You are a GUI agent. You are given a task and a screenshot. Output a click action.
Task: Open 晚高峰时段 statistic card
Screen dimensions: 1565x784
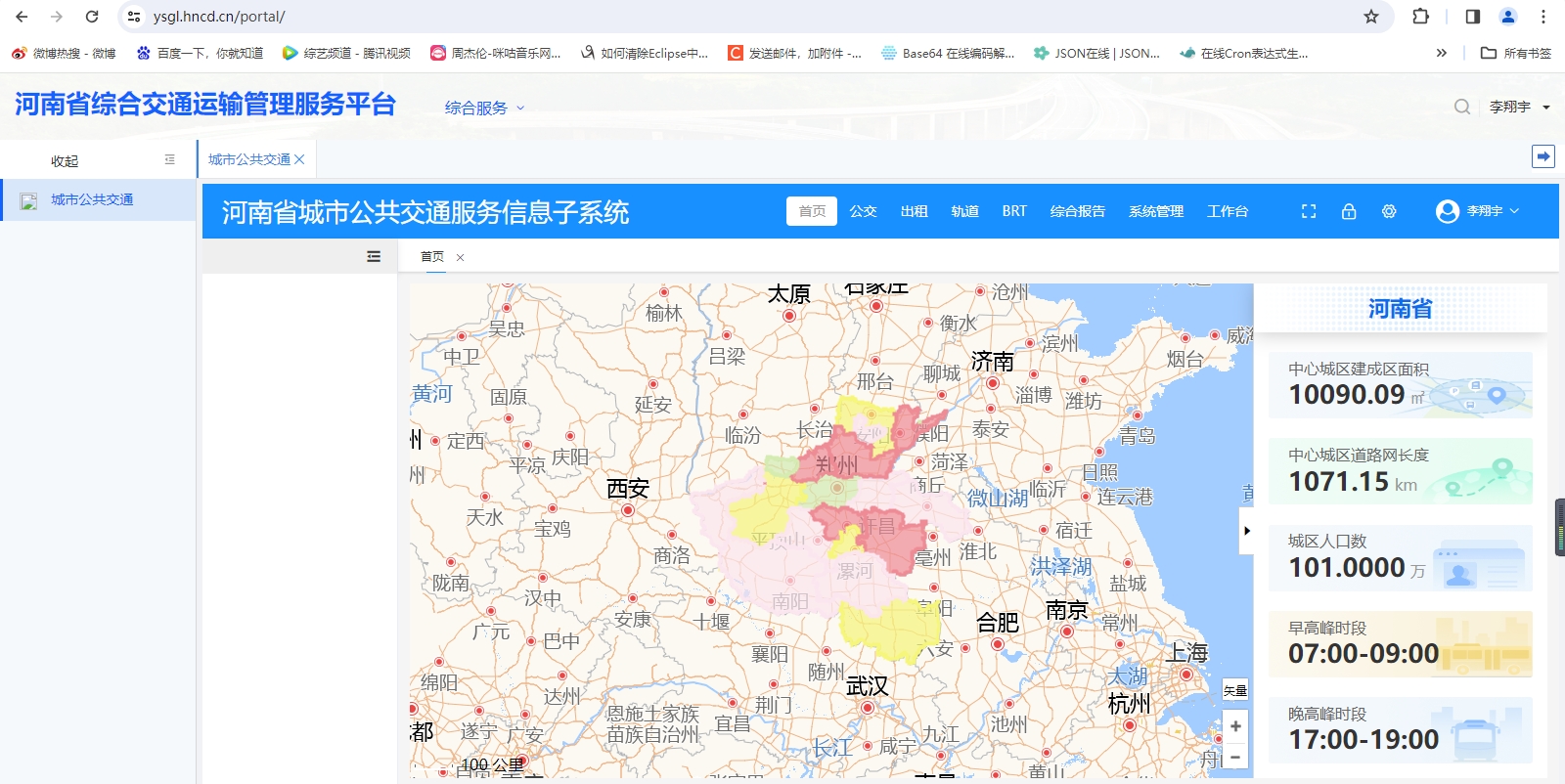(x=1401, y=730)
